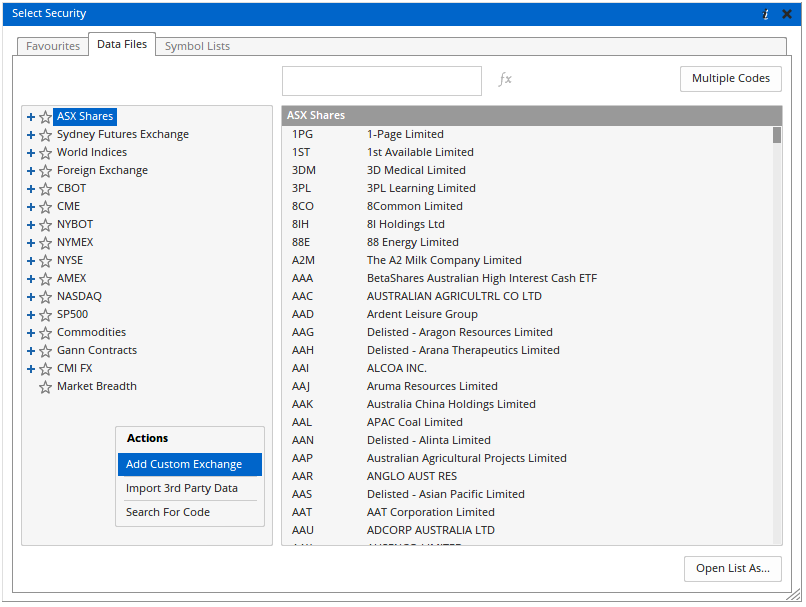Select 88E 88 Energy Limited row

(527, 243)
